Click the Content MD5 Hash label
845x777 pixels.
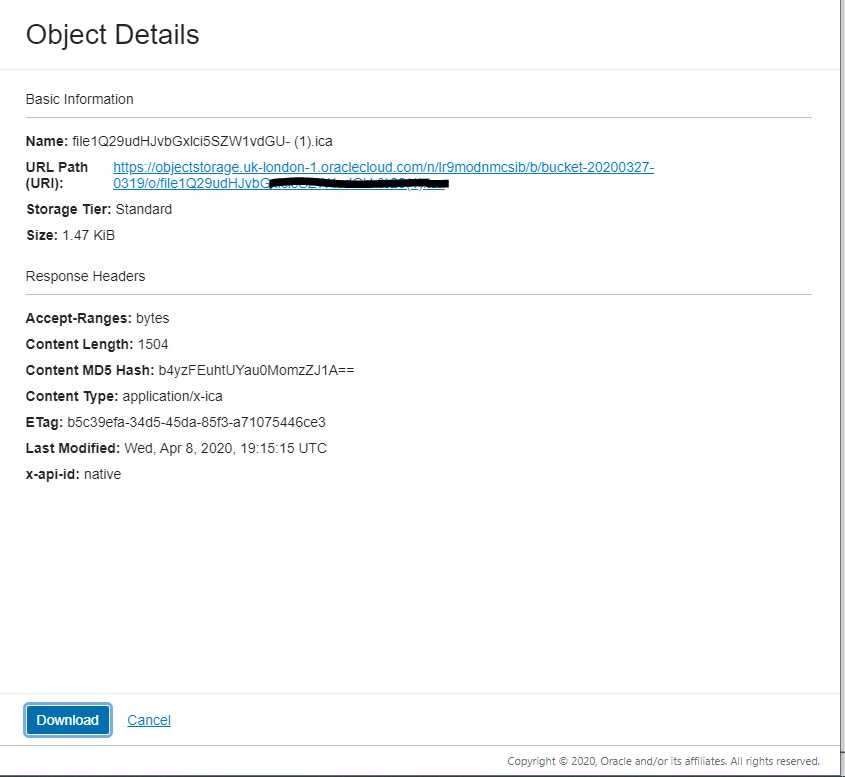pyautogui.click(x=88, y=370)
